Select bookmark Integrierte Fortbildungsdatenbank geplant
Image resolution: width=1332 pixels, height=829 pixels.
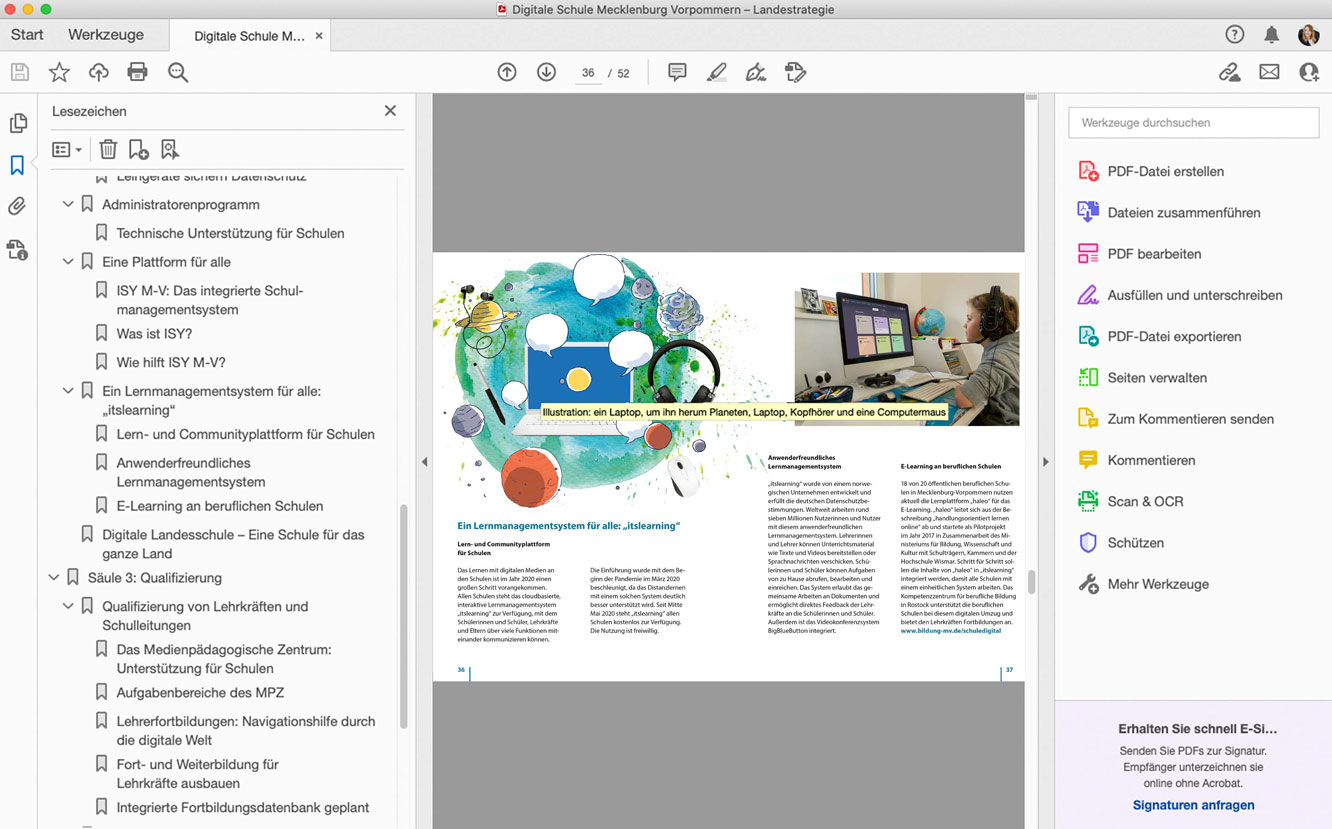[243, 807]
